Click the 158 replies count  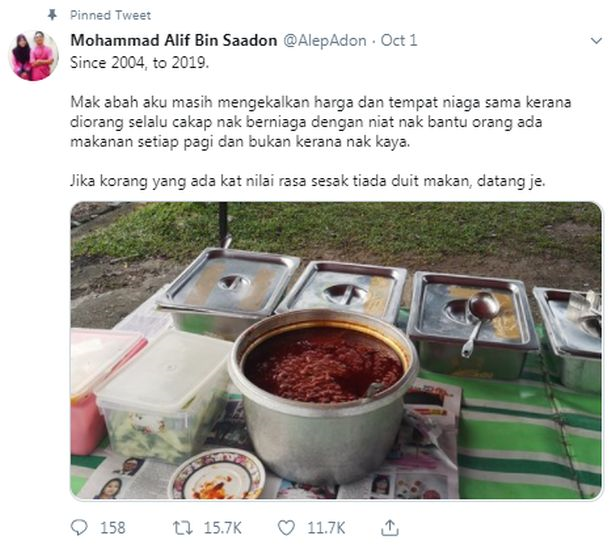(113, 528)
